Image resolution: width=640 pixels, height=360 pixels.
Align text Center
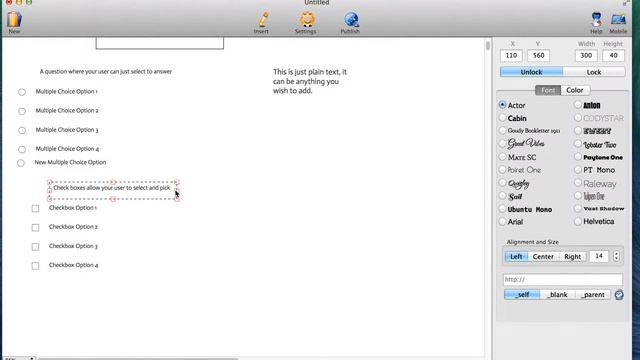[x=543, y=256]
